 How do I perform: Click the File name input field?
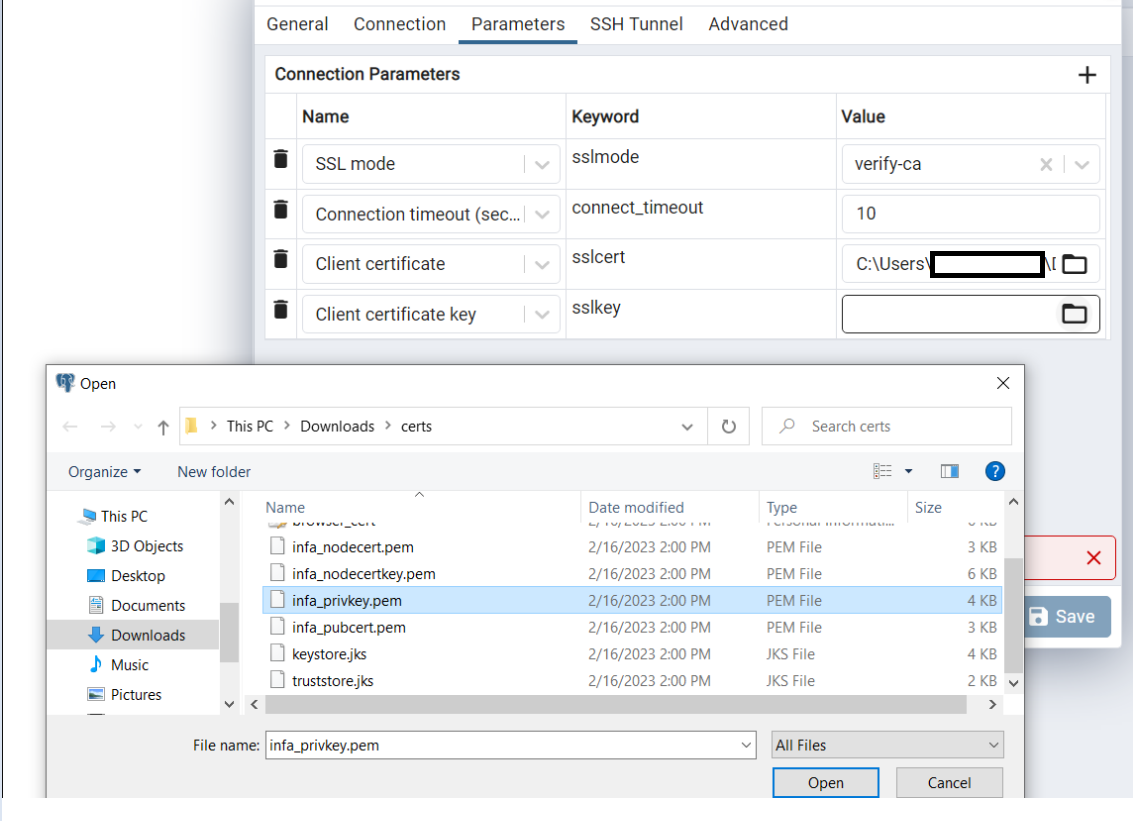pos(511,745)
